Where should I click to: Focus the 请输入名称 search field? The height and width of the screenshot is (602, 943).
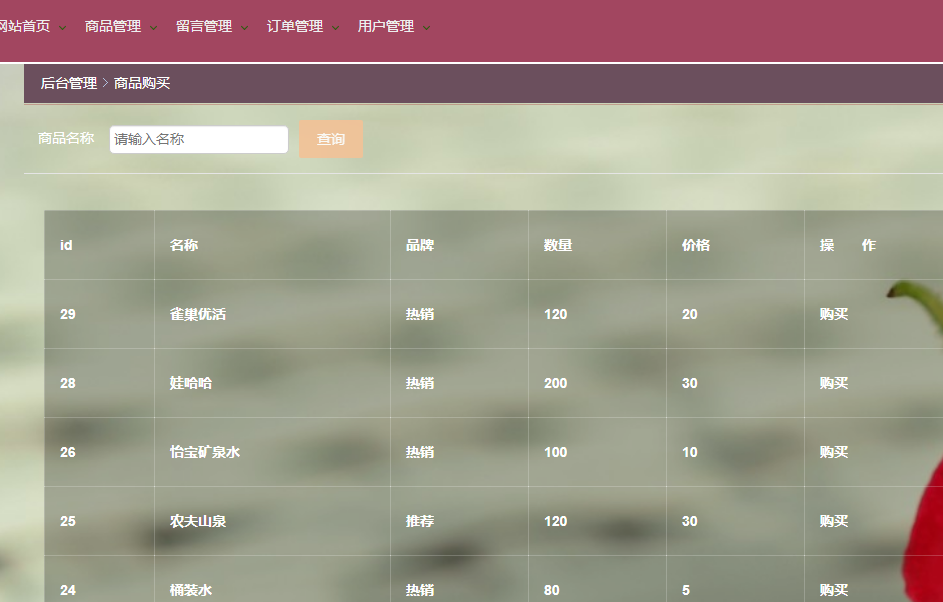coord(198,140)
